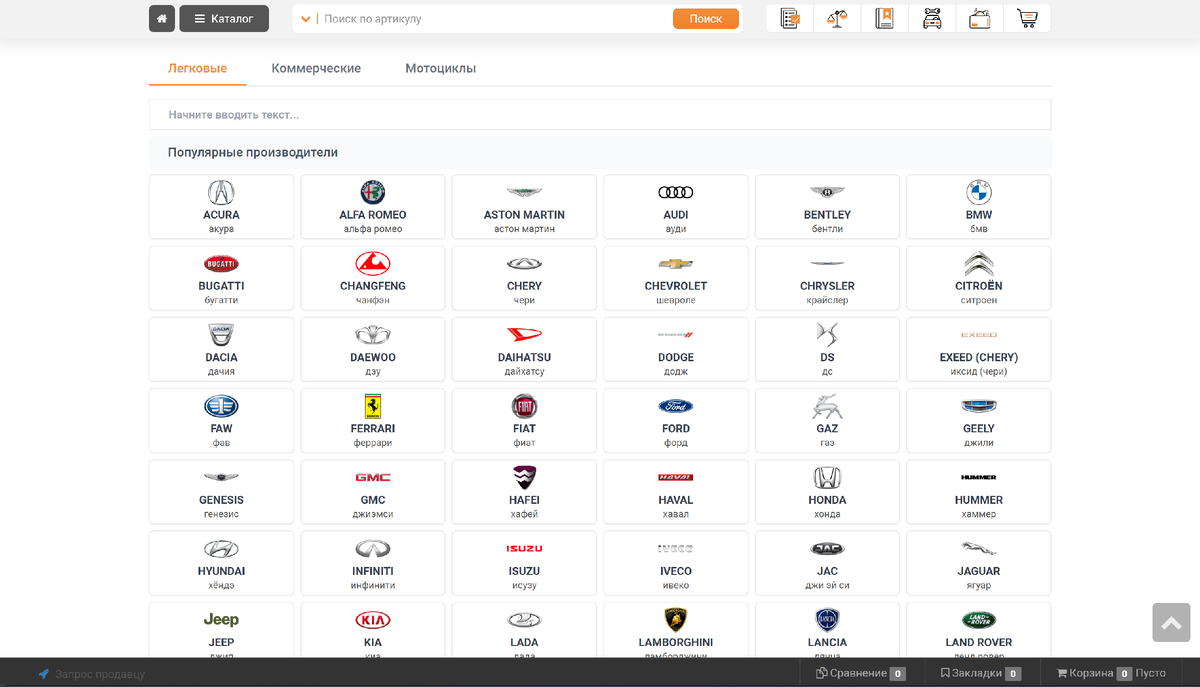Open the KIA brand name

pos(373,642)
